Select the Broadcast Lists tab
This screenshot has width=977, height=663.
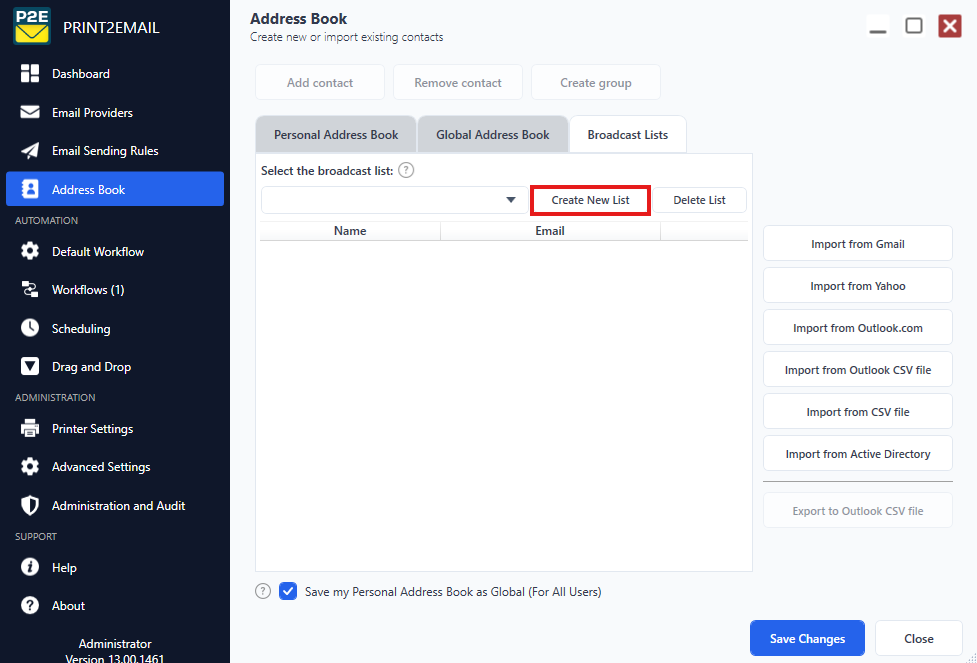pyautogui.click(x=627, y=135)
